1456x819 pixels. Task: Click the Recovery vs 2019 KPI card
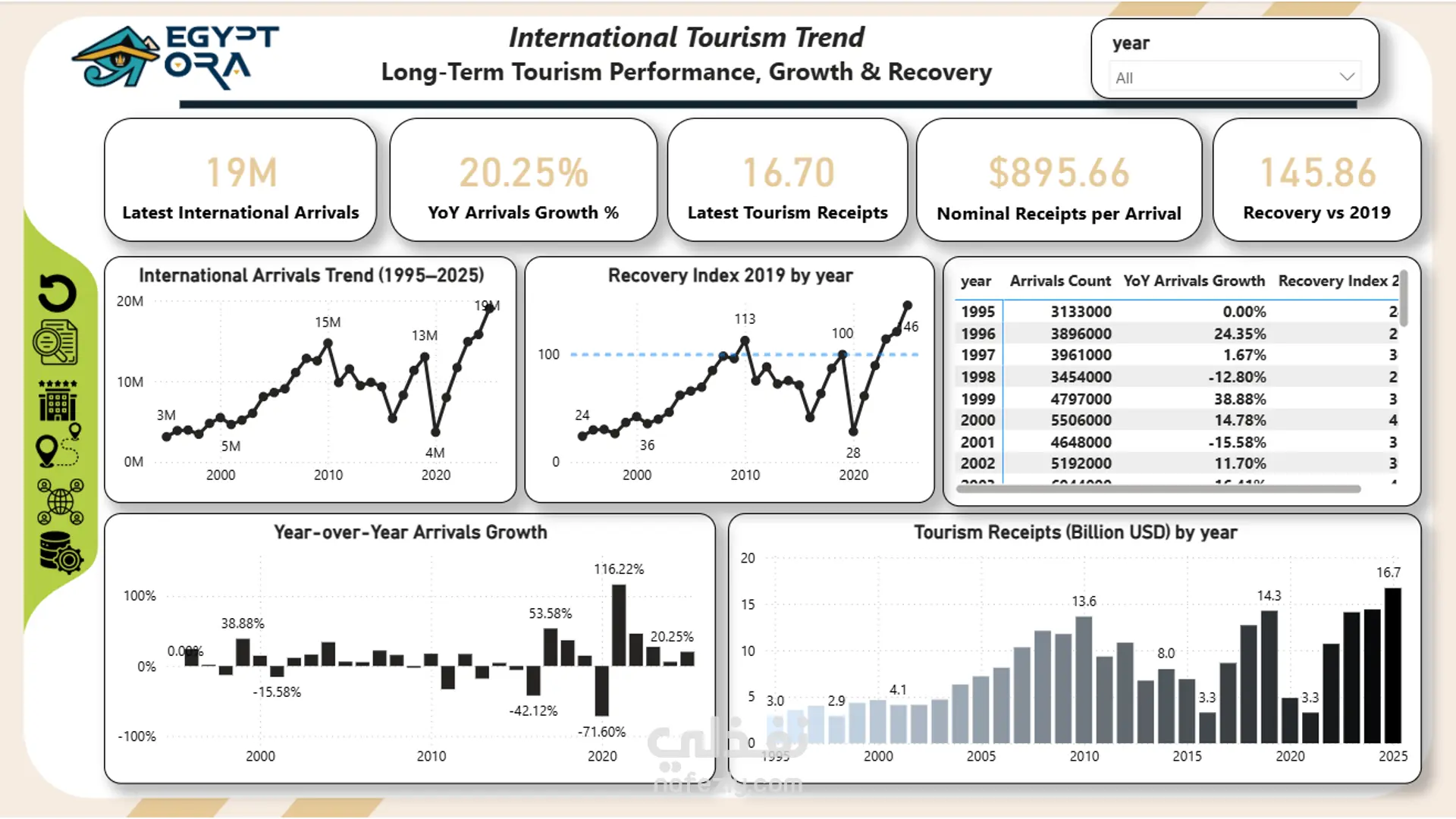(1316, 180)
